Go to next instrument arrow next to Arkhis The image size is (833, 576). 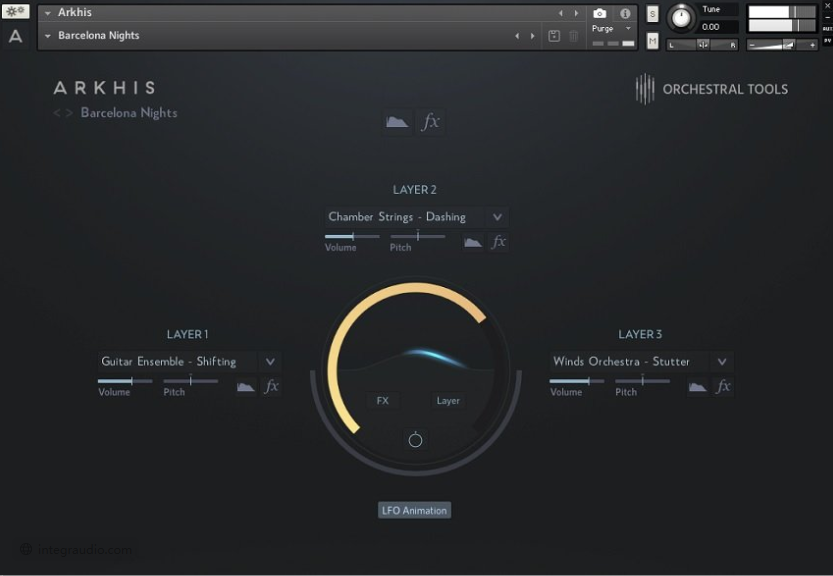click(x=576, y=13)
